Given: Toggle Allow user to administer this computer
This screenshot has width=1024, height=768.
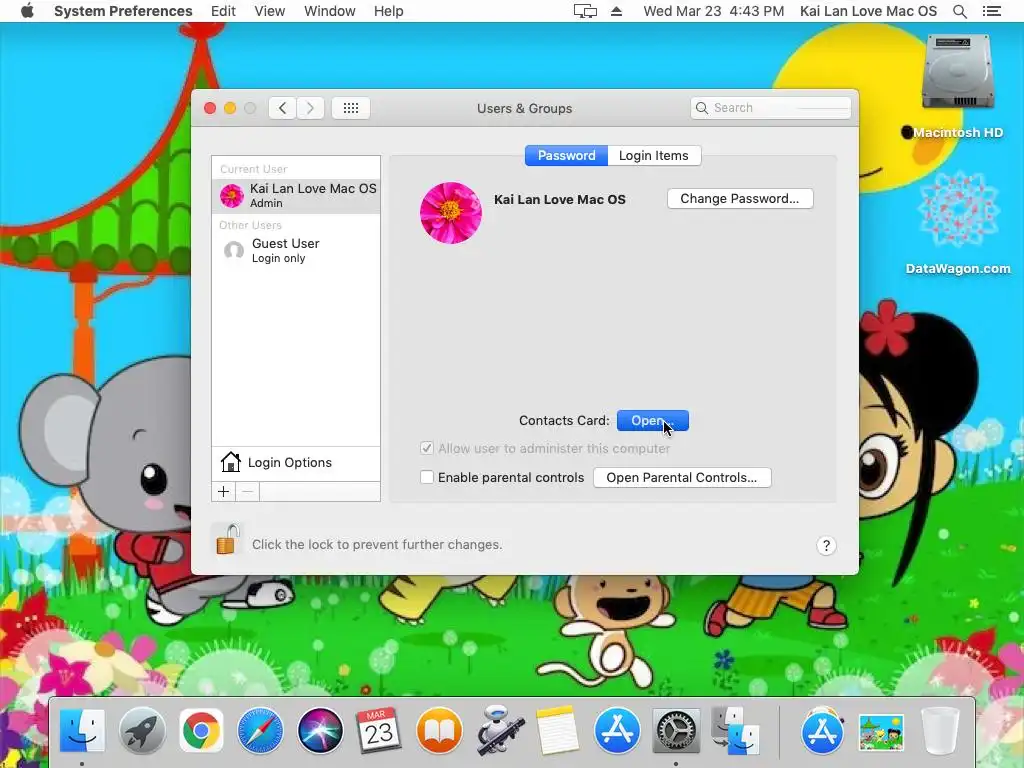Looking at the screenshot, I should pos(426,449).
